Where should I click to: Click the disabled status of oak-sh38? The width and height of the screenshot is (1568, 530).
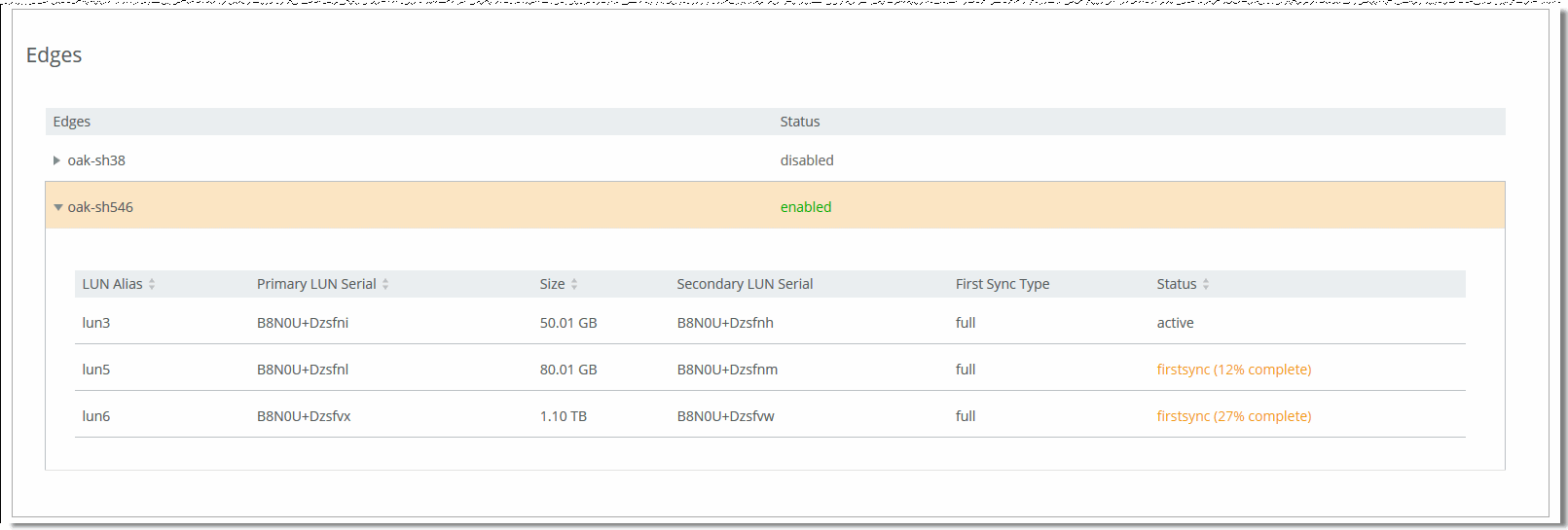pyautogui.click(x=807, y=160)
